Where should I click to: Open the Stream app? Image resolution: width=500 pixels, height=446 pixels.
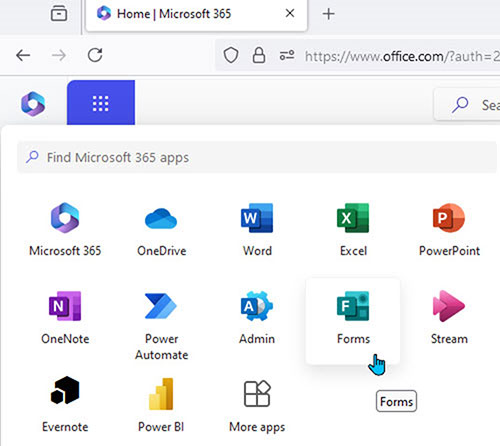click(449, 318)
